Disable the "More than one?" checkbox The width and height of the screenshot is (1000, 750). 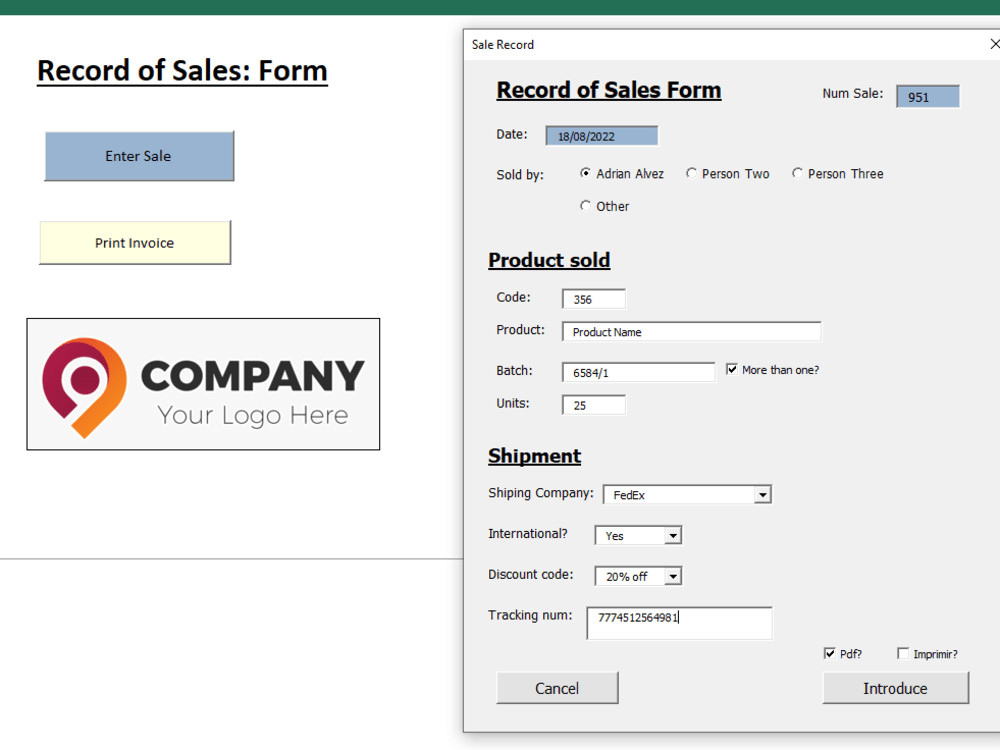point(731,368)
